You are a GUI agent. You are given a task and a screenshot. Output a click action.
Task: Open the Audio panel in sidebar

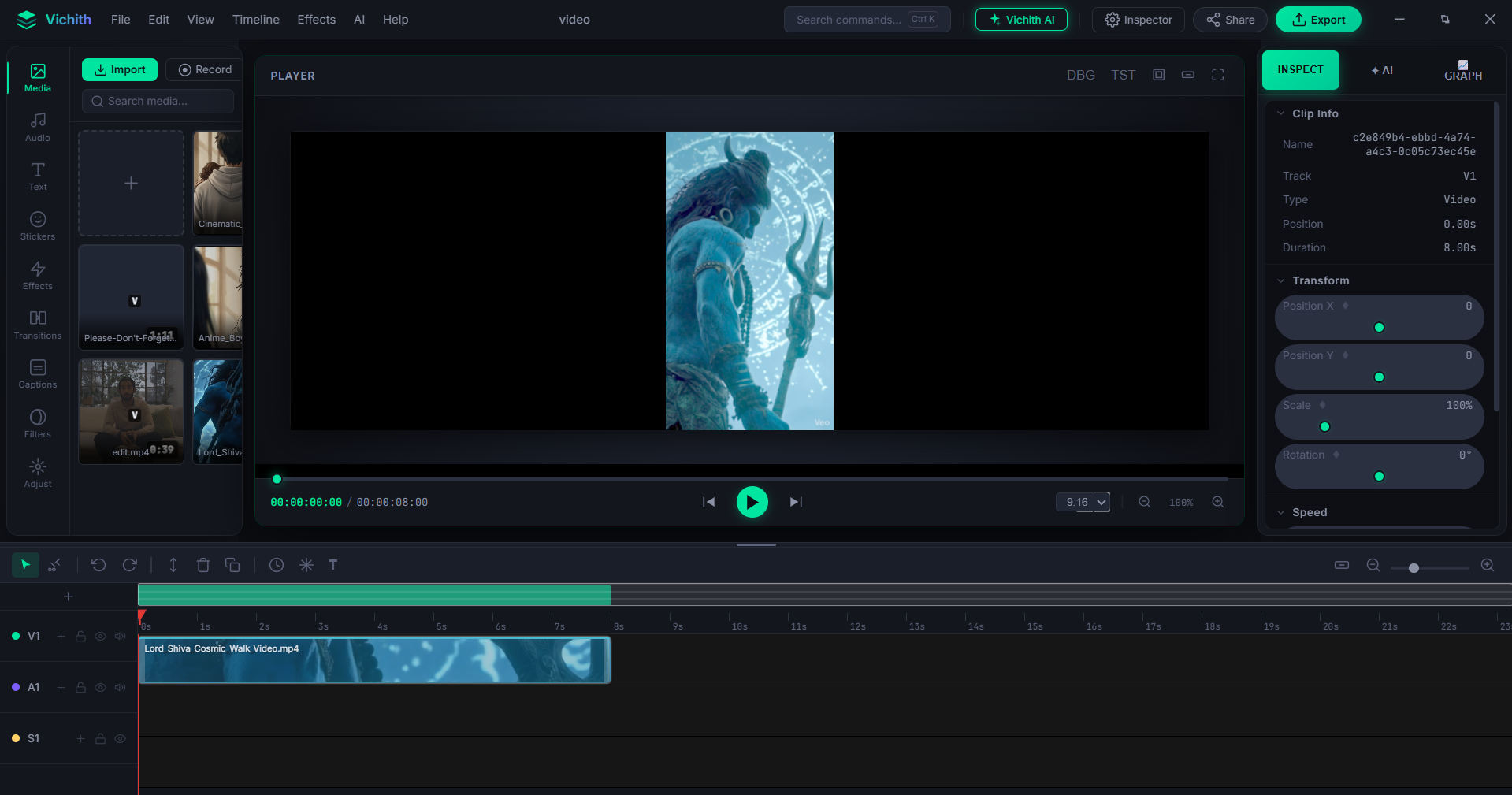[x=37, y=127]
